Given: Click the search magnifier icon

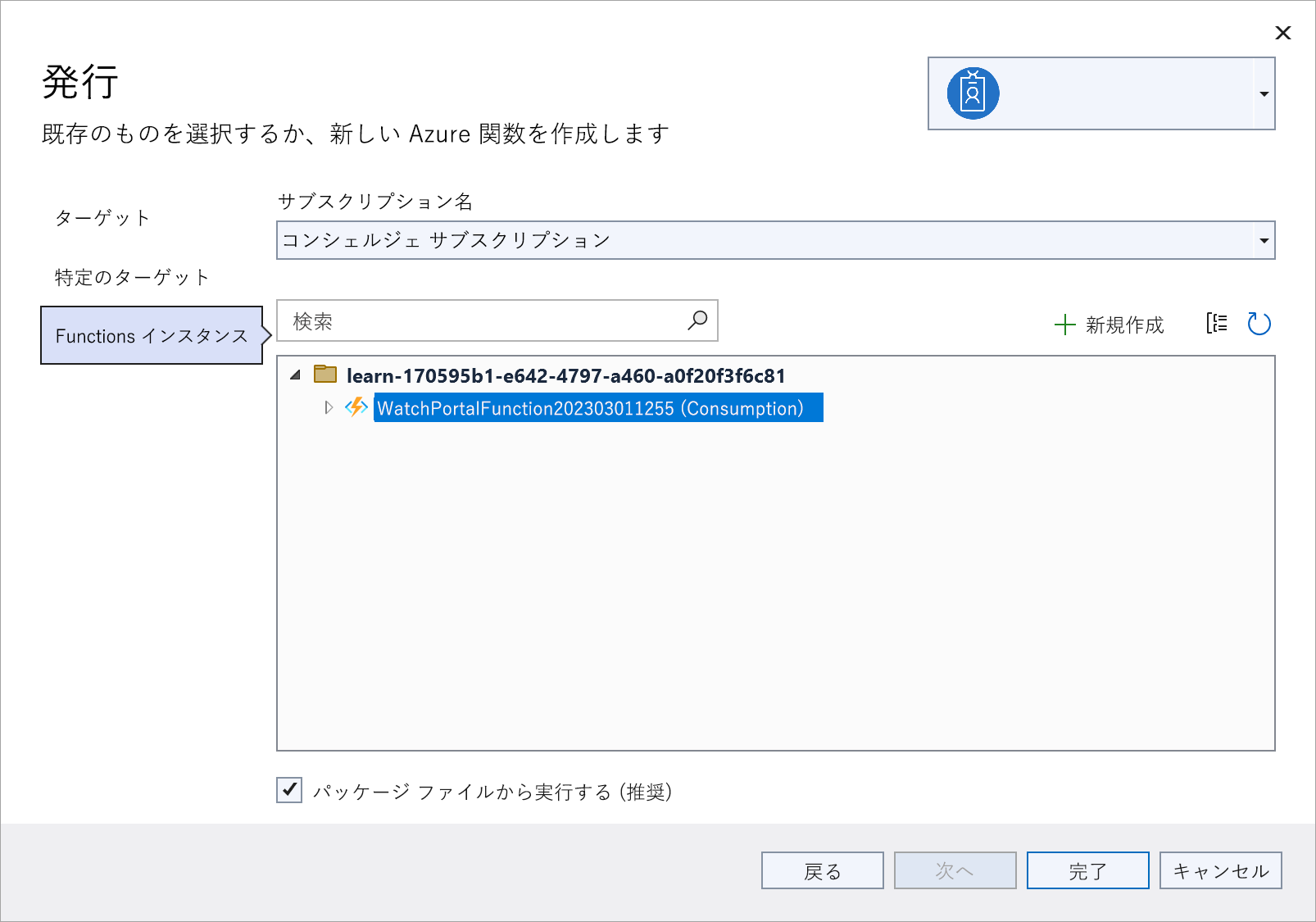Looking at the screenshot, I should tap(697, 320).
